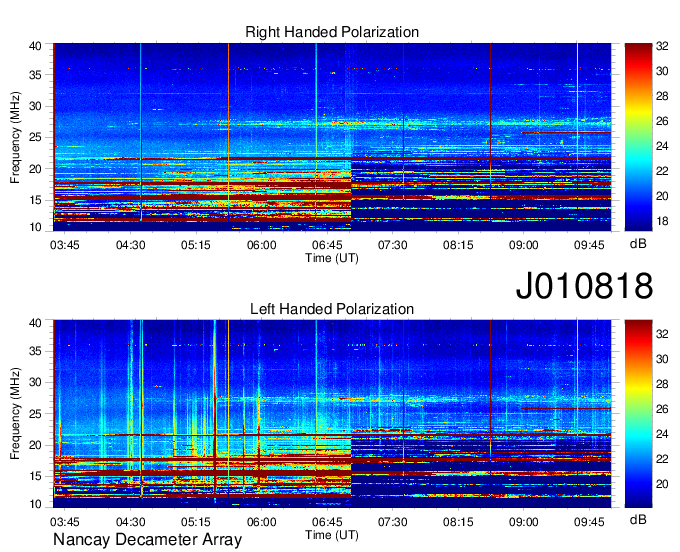Click the 06:00 time tick on right-handed plot

(262, 245)
